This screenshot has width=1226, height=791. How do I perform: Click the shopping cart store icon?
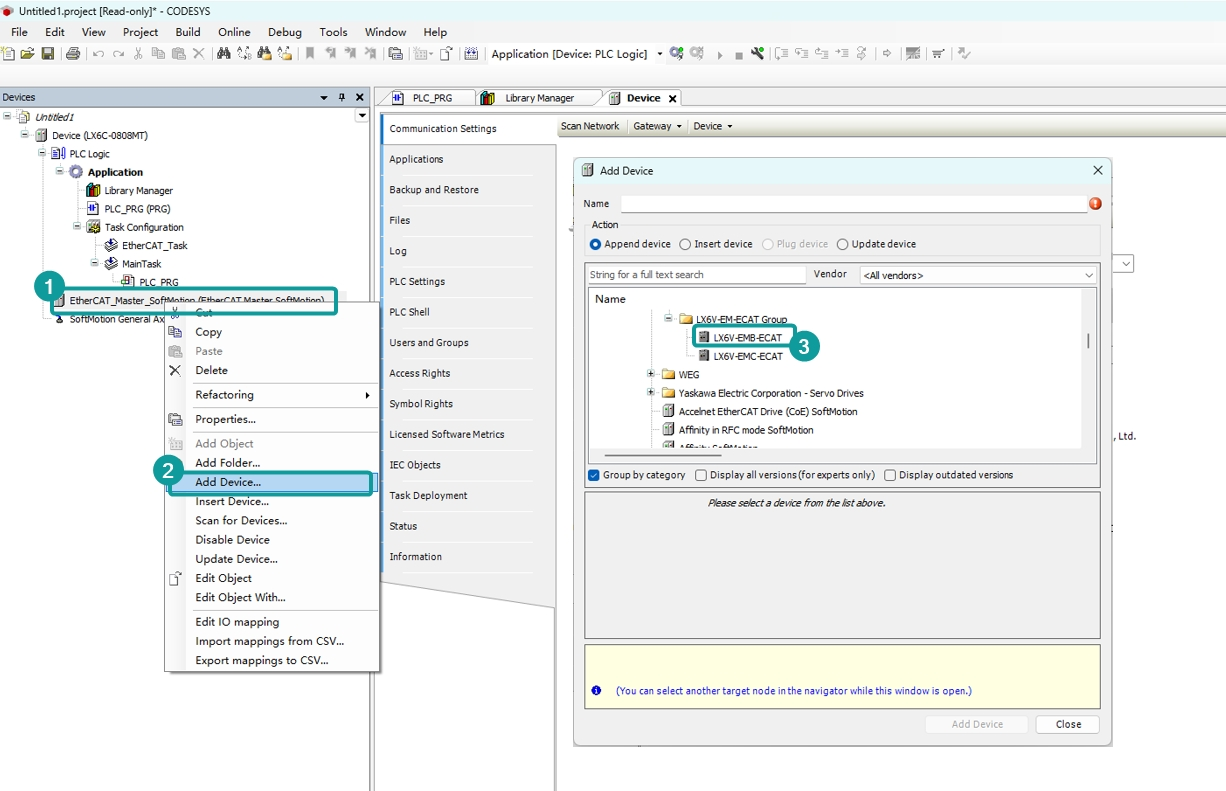click(938, 54)
